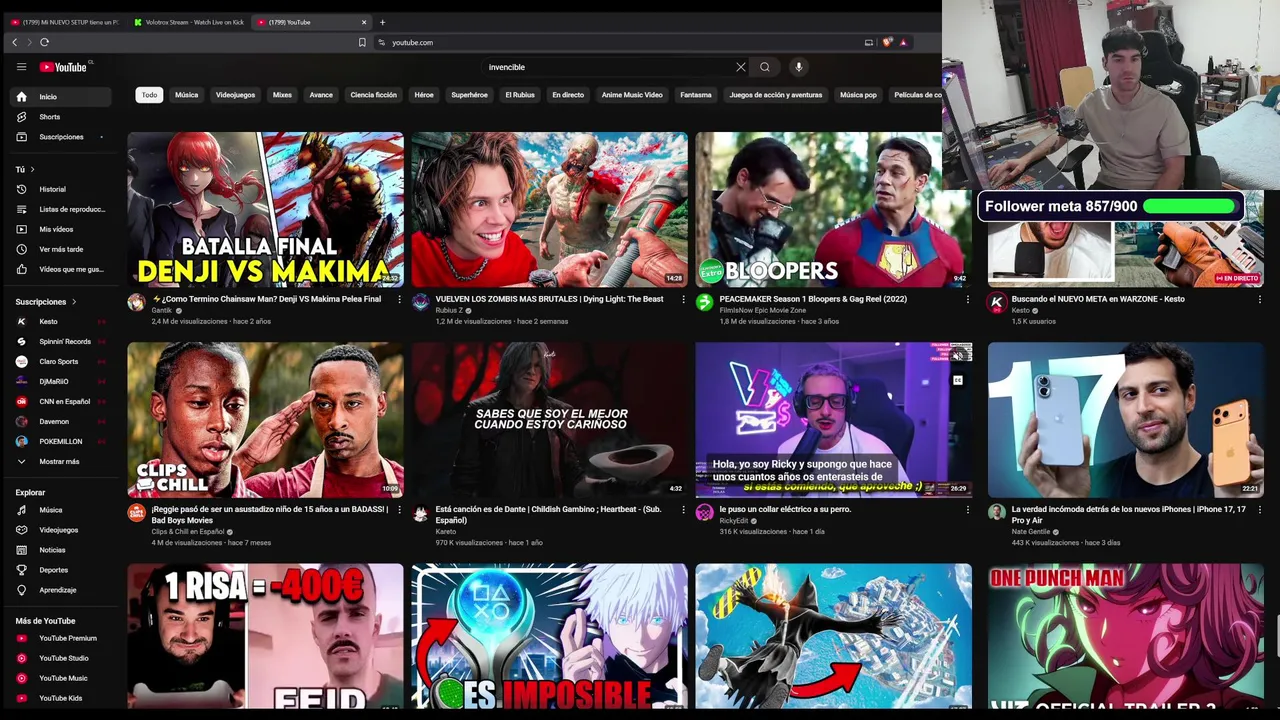
Task: Open Aprendizaje under Explorar
Action: 60,590
